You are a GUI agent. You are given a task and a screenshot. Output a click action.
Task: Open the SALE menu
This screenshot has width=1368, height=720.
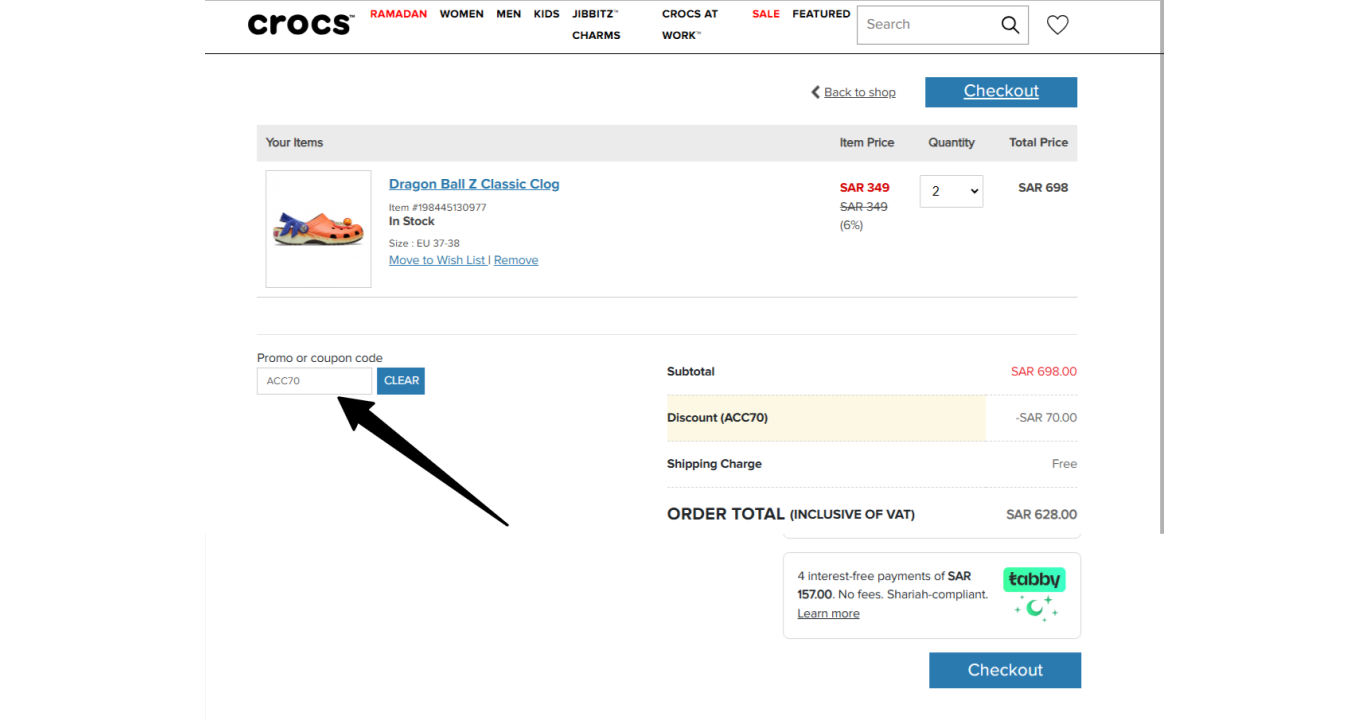(766, 14)
